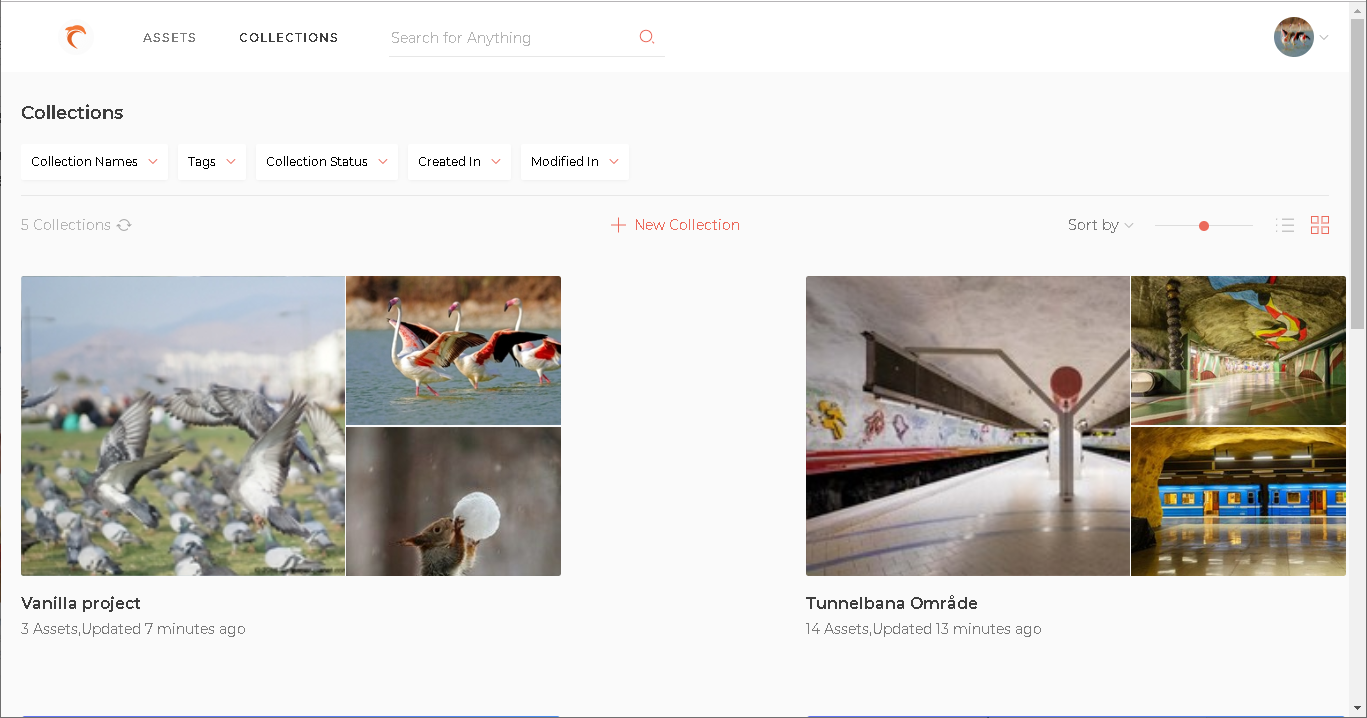1367x718 pixels.
Task: Open the Sort by dropdown
Action: 1100,225
